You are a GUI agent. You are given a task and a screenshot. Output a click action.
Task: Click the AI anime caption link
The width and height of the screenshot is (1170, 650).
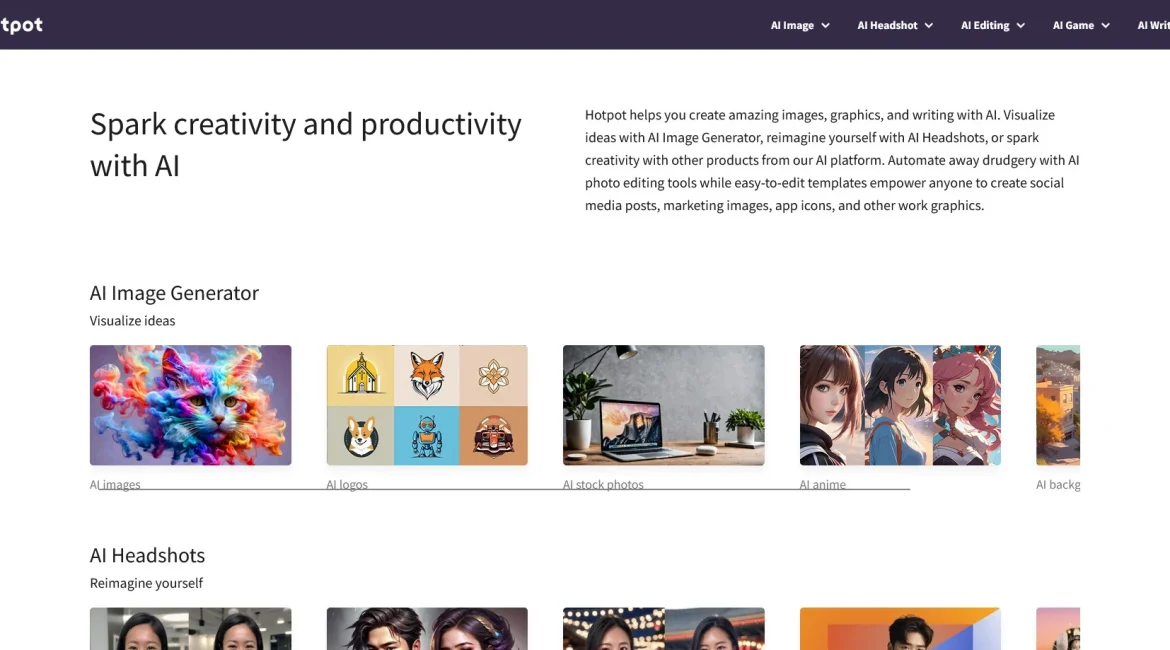click(x=822, y=484)
